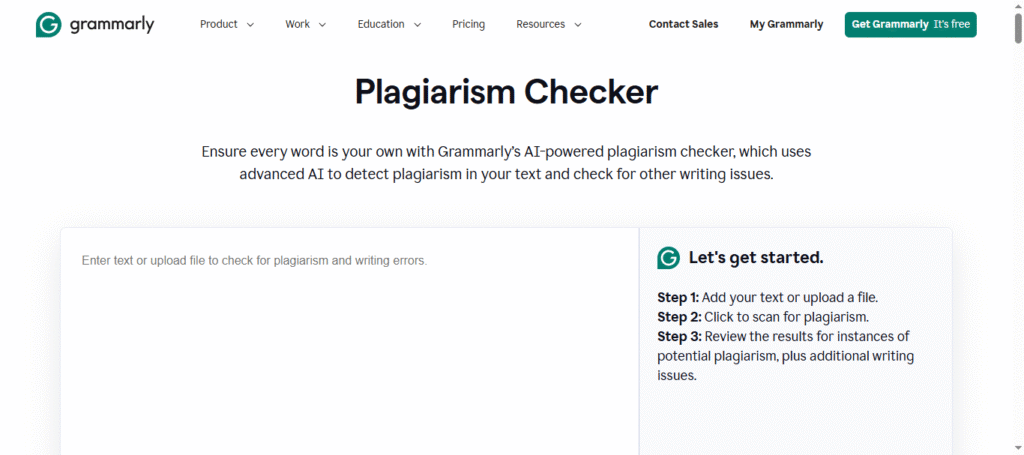This screenshot has width=1024, height=455.
Task: Click the Plagiarism Checker heading
Action: pos(506,92)
